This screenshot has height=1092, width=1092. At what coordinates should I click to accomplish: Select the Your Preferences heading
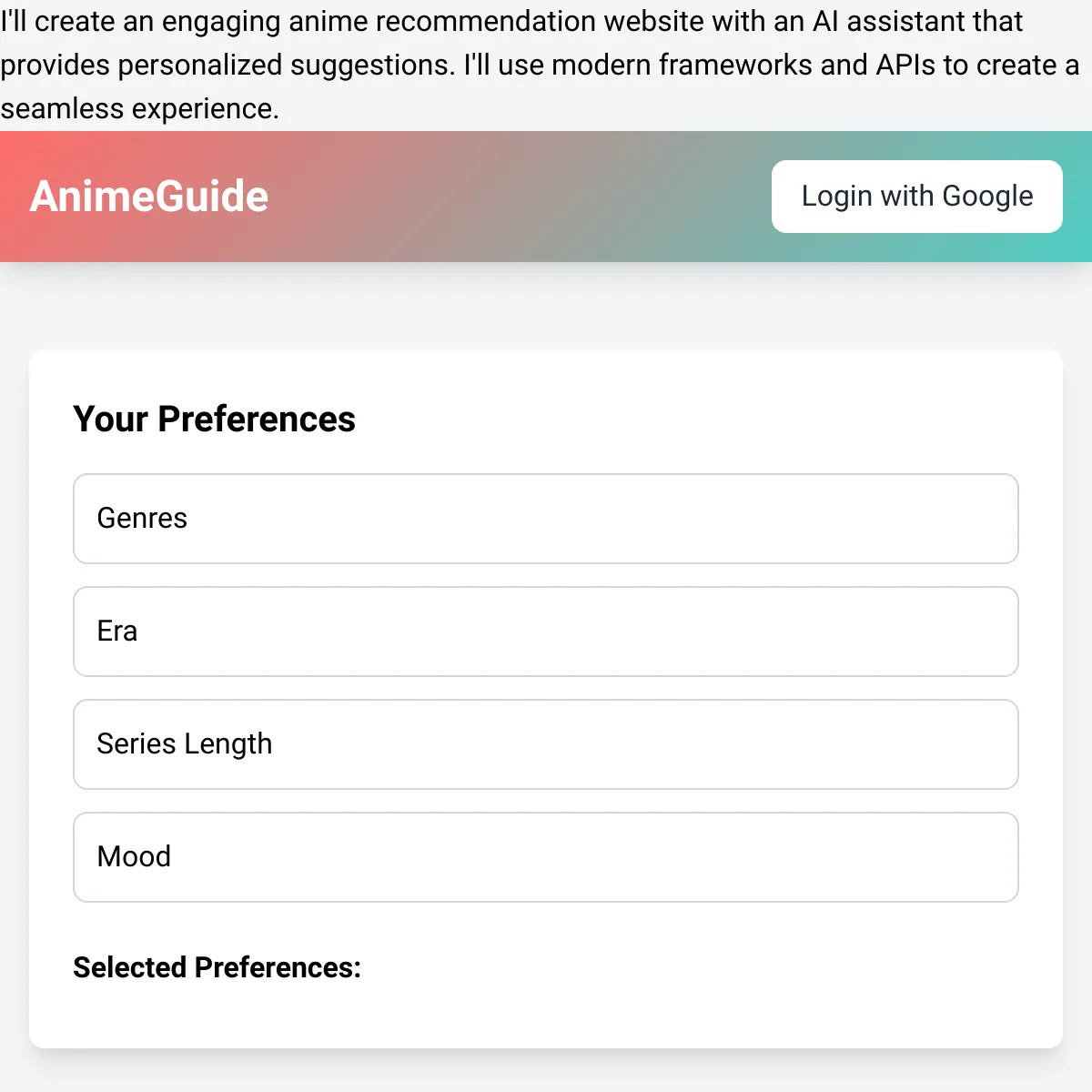tap(215, 420)
